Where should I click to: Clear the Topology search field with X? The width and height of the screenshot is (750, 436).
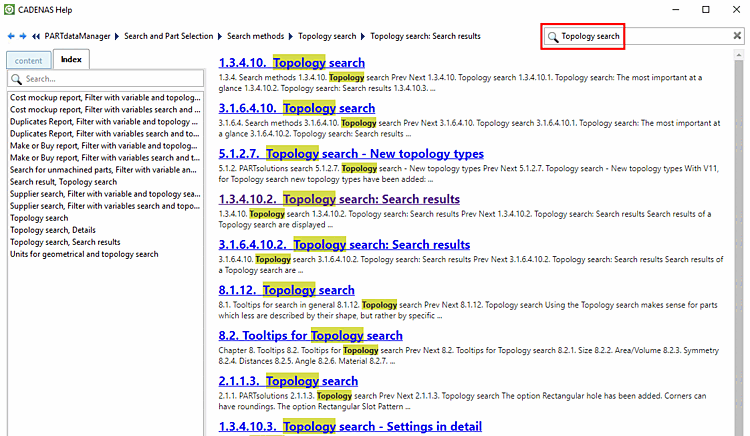(x=737, y=36)
